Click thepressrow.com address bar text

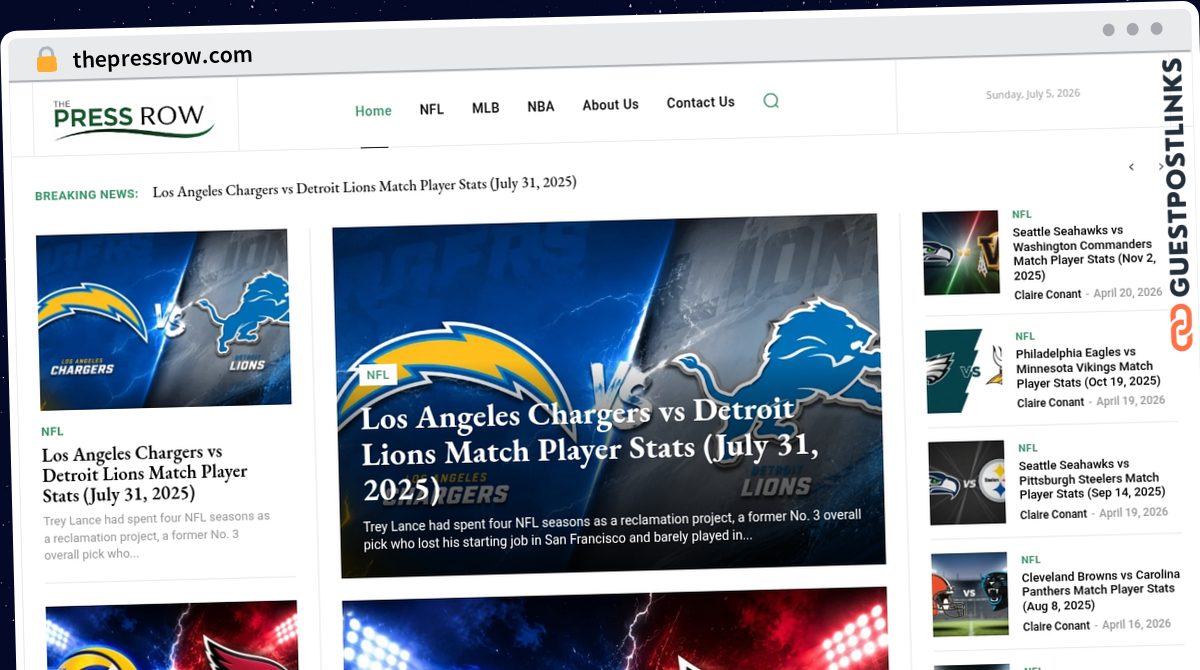point(162,57)
